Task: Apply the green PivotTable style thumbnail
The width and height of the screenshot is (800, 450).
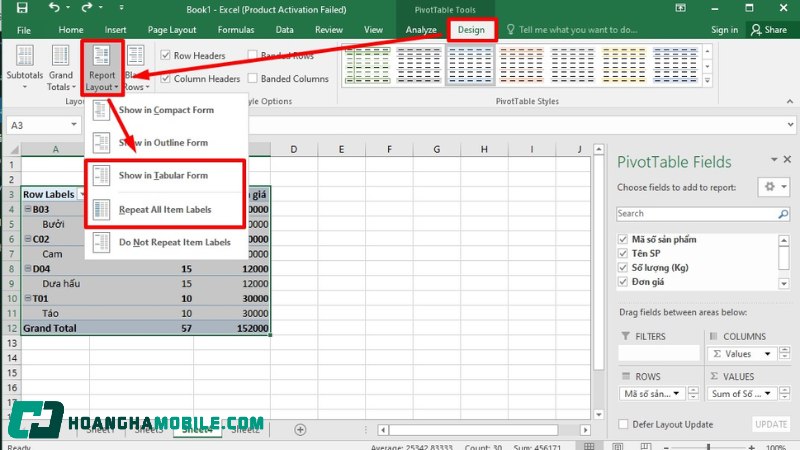Action: click(x=367, y=65)
